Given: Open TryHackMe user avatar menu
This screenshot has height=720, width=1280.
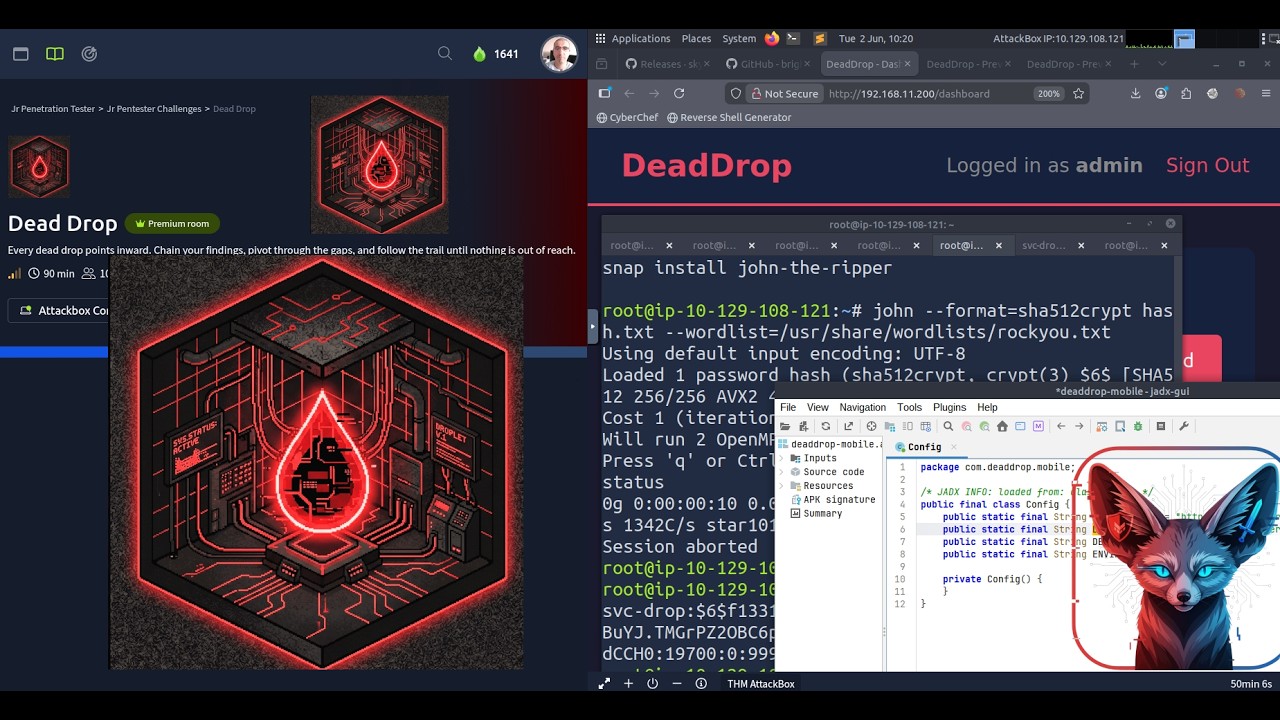Looking at the screenshot, I should tap(559, 54).
